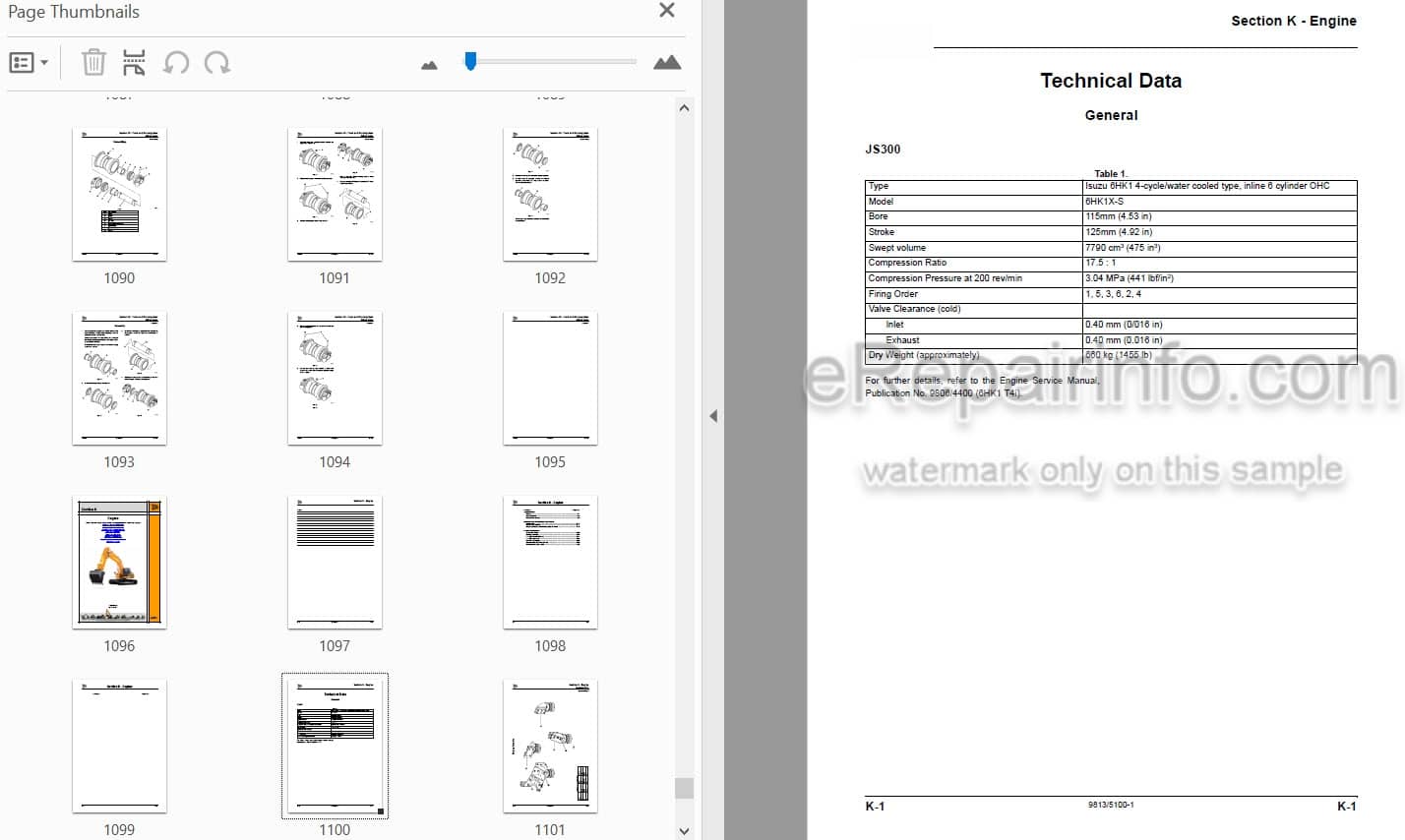1405x840 pixels.
Task: Select page thumbnail 1094
Action: (335, 379)
